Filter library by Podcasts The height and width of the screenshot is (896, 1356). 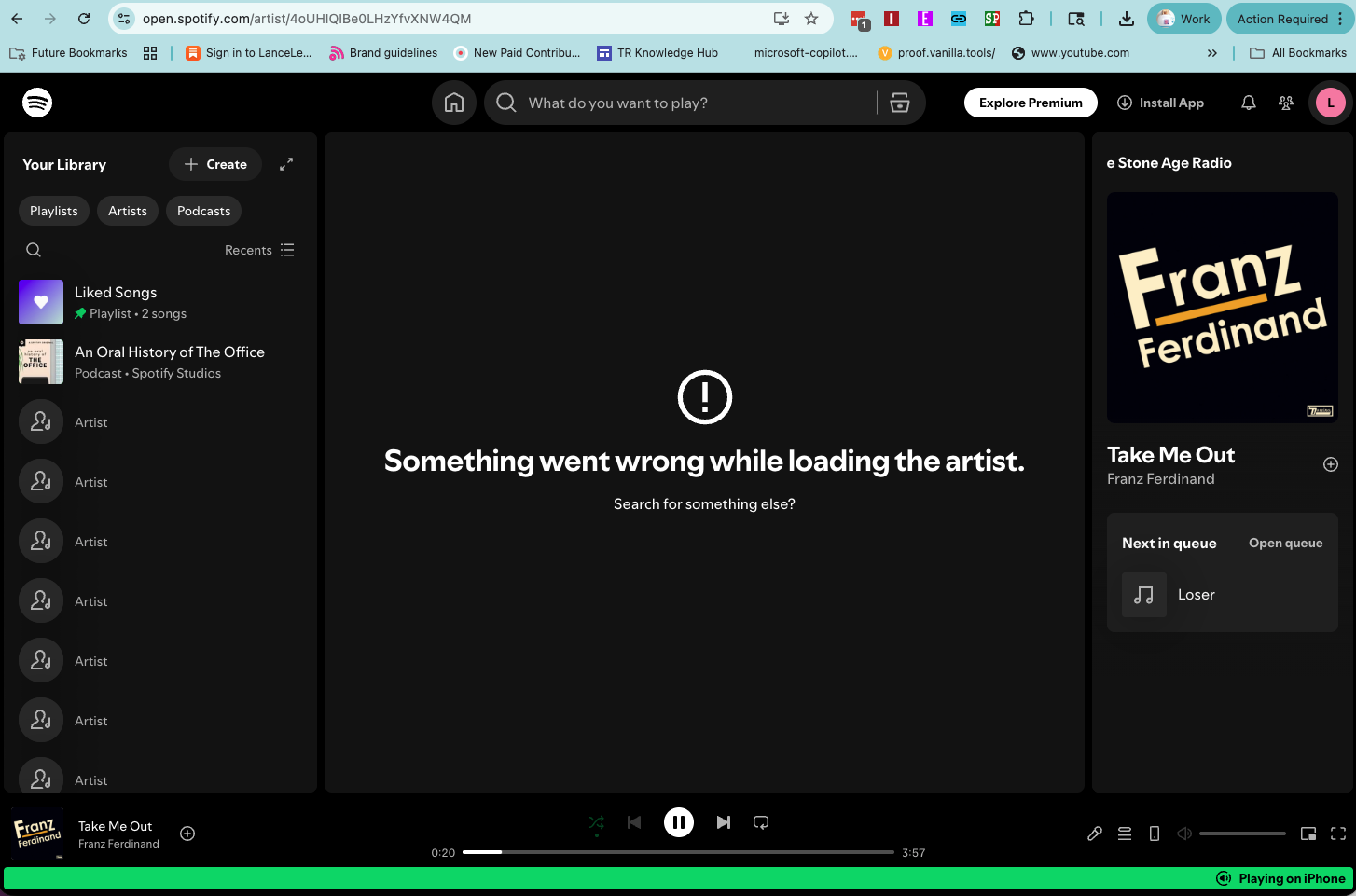(203, 211)
